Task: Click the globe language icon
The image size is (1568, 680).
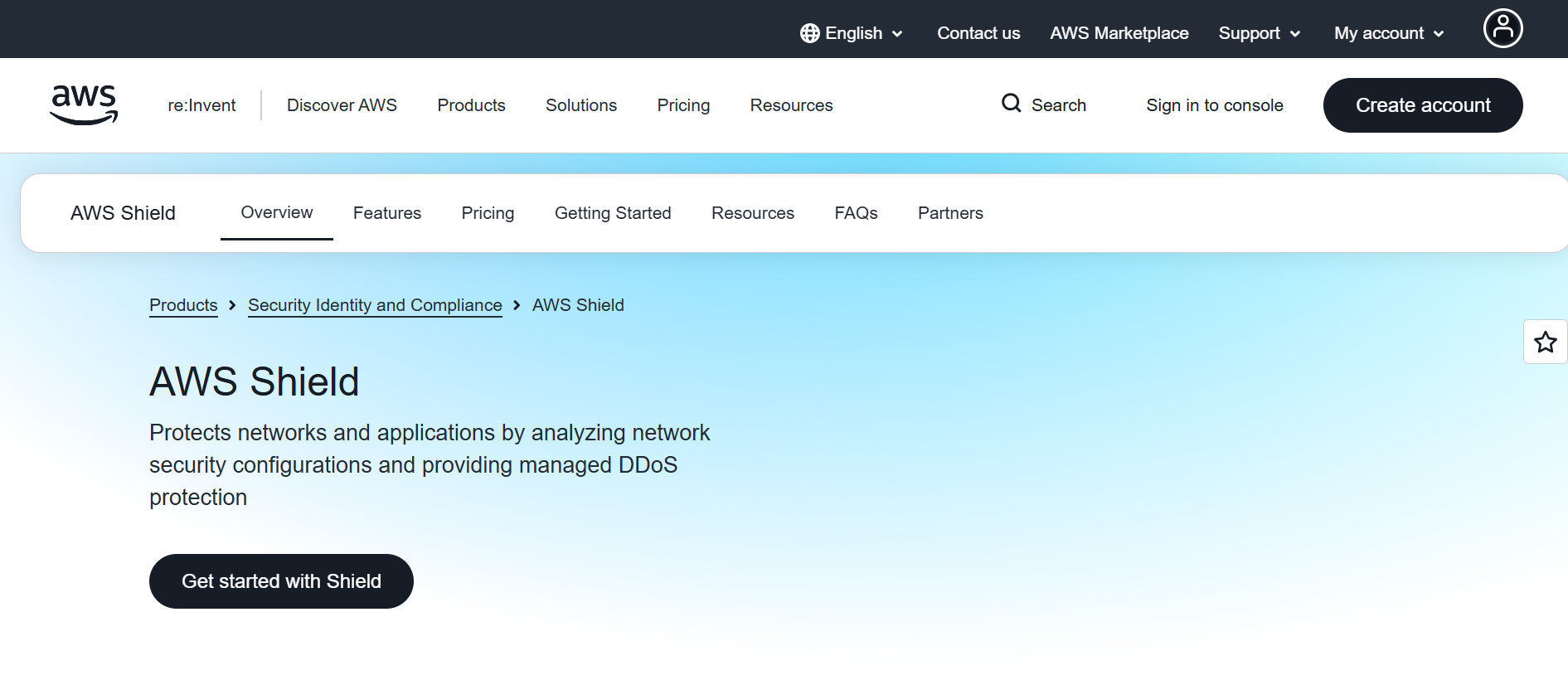Action: pos(809,33)
